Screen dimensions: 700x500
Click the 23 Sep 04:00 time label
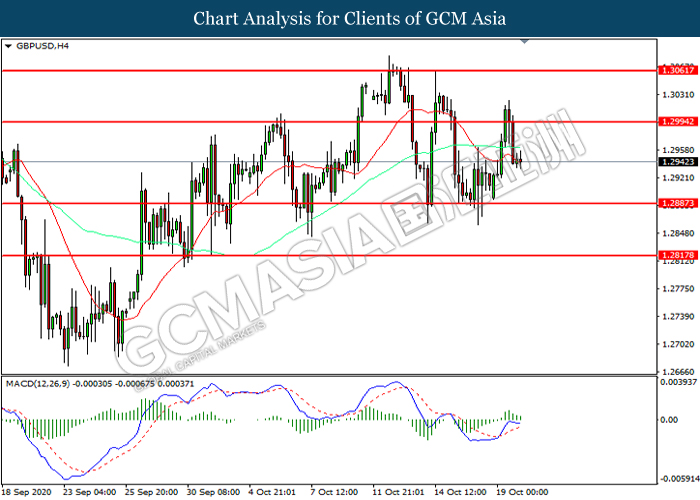[89, 492]
